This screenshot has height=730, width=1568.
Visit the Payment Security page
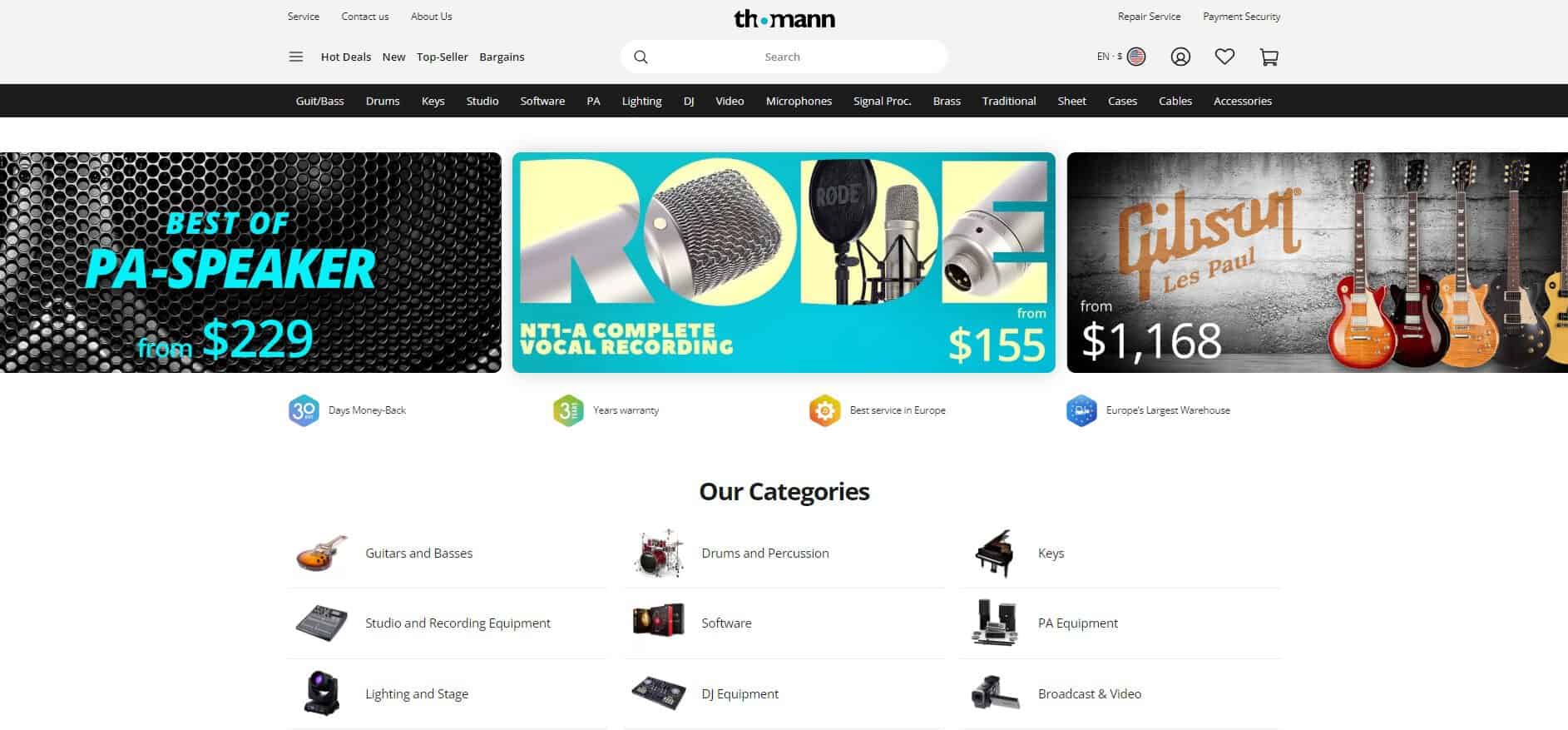[1241, 16]
